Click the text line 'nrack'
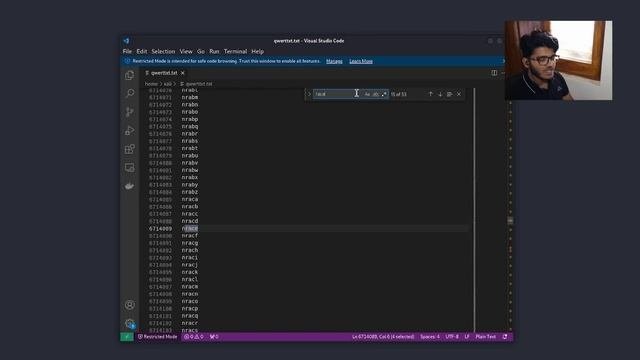 tap(190, 272)
